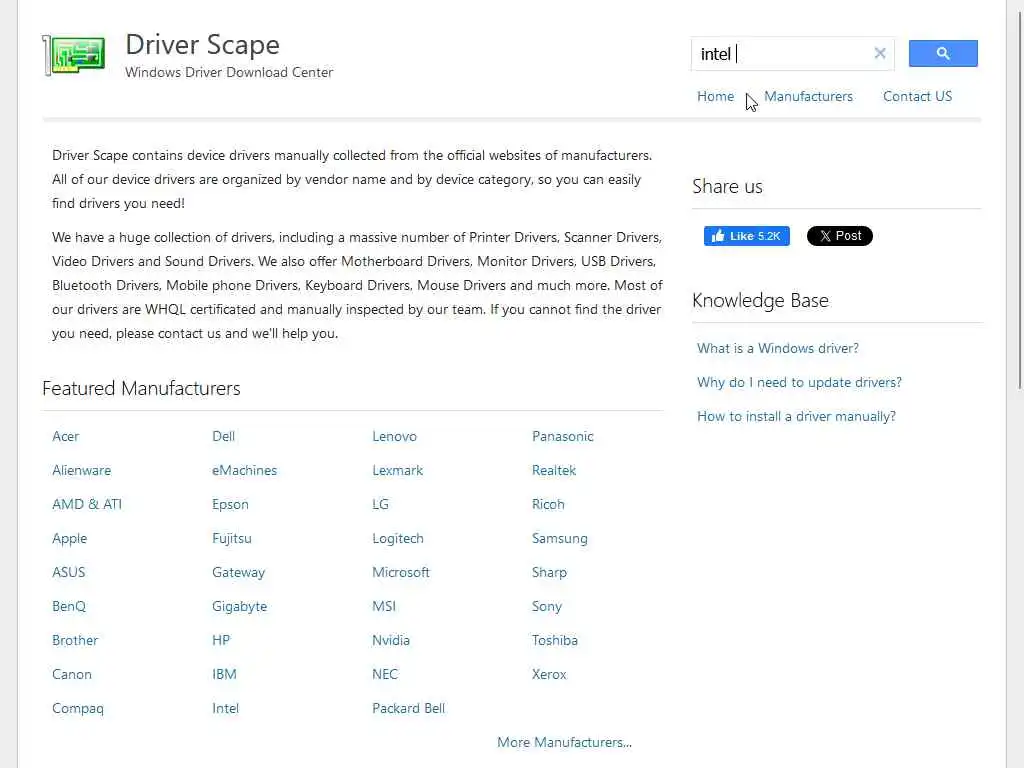Click the blue magnifier search button
This screenshot has height=768, width=1024.
(x=943, y=54)
